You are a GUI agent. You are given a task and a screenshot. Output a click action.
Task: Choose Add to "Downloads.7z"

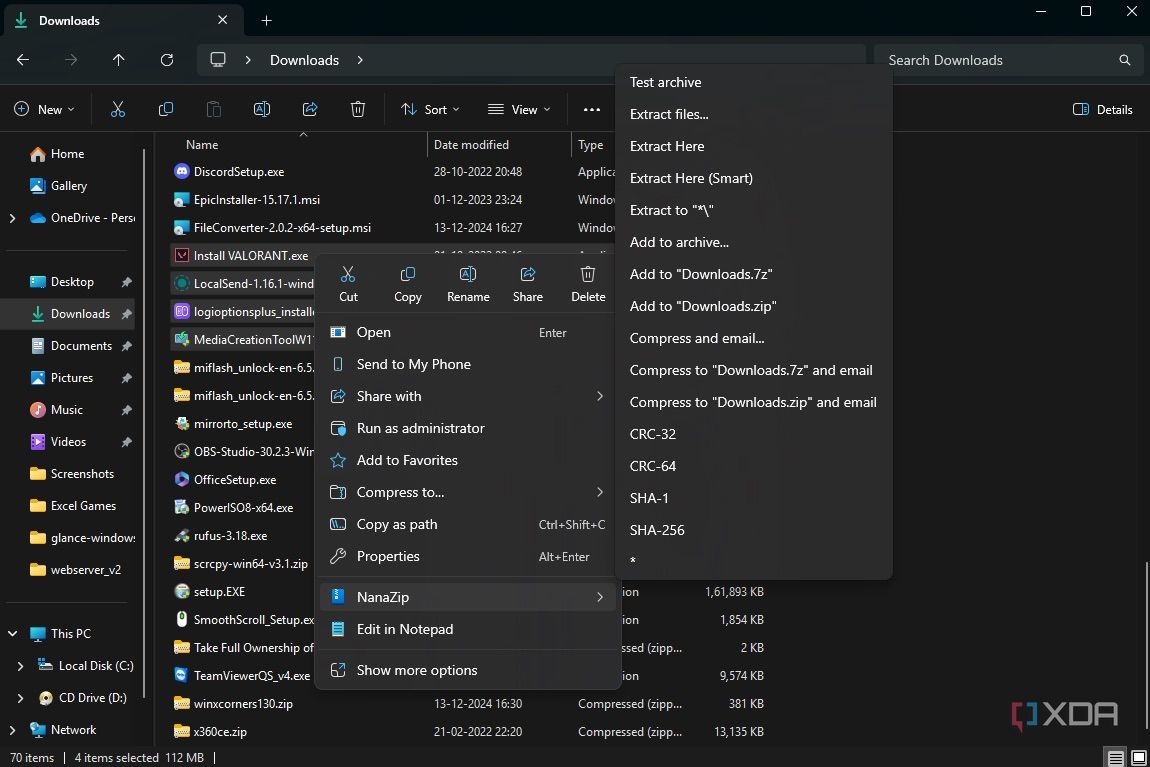pyautogui.click(x=753, y=274)
